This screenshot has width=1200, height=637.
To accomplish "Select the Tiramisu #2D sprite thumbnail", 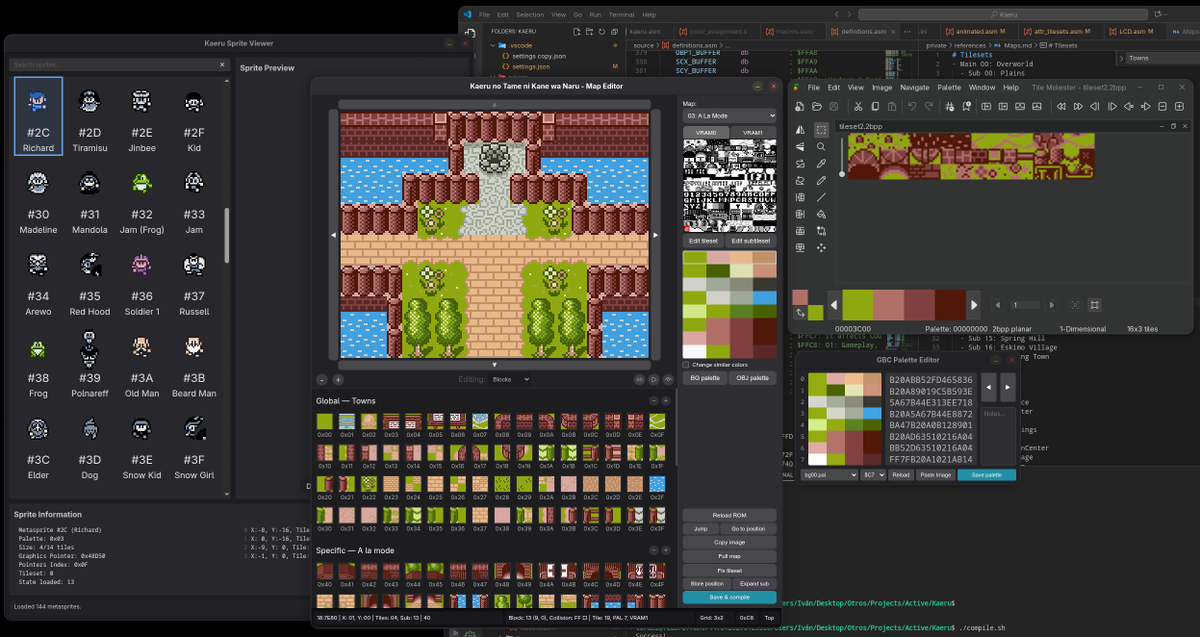I will pos(90,116).
